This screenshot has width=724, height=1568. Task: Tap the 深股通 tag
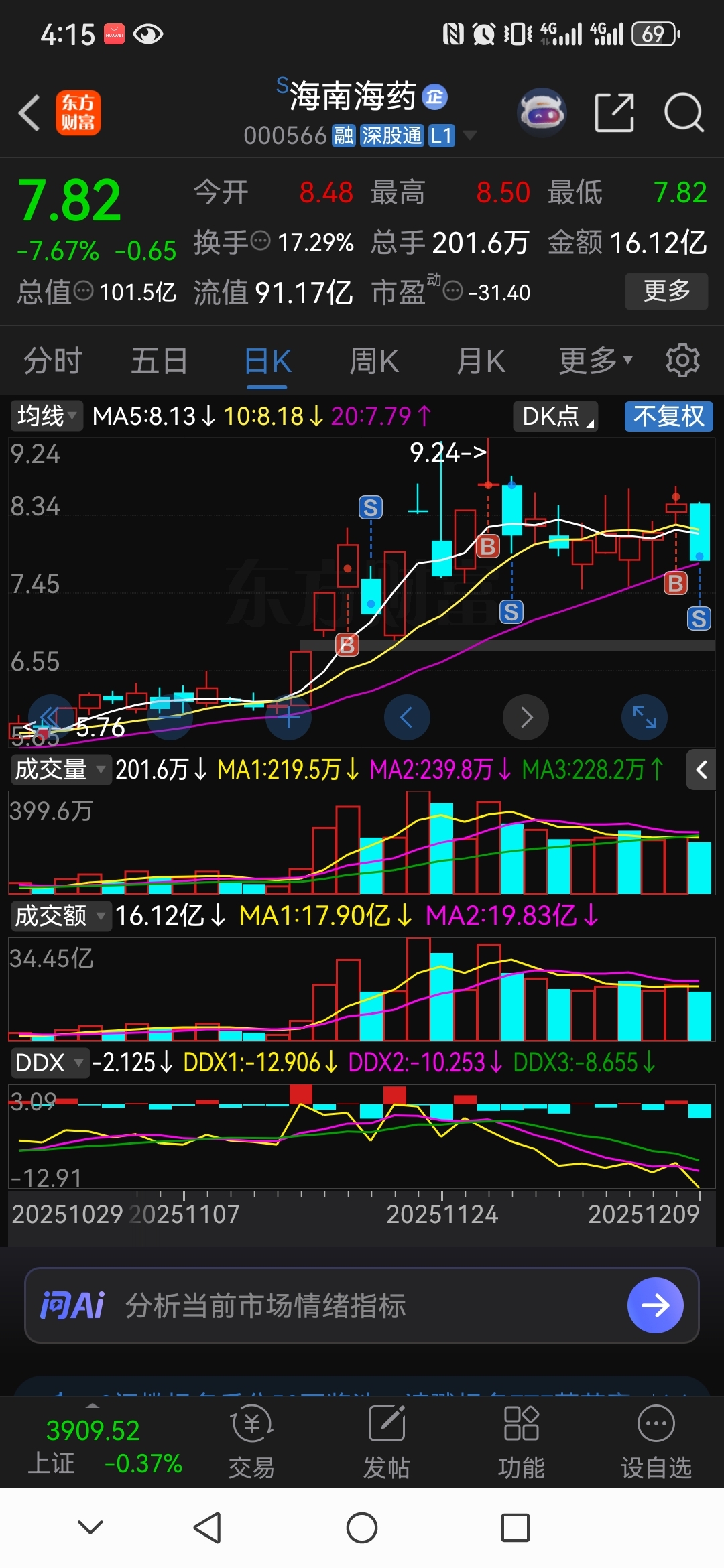click(392, 136)
